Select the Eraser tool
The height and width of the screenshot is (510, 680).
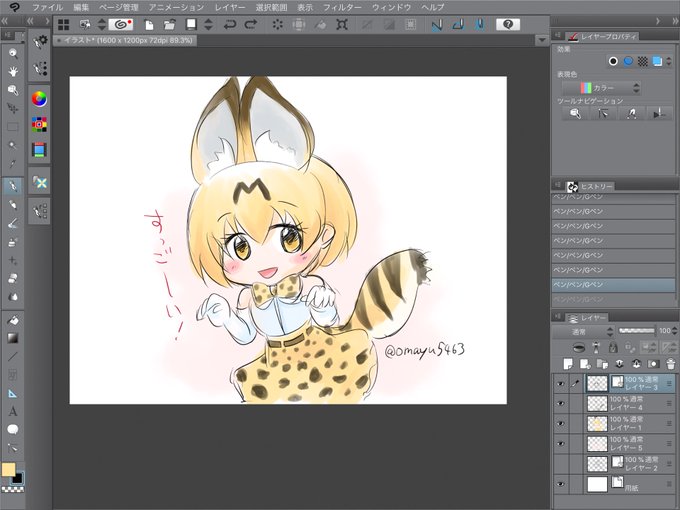[x=13, y=278]
